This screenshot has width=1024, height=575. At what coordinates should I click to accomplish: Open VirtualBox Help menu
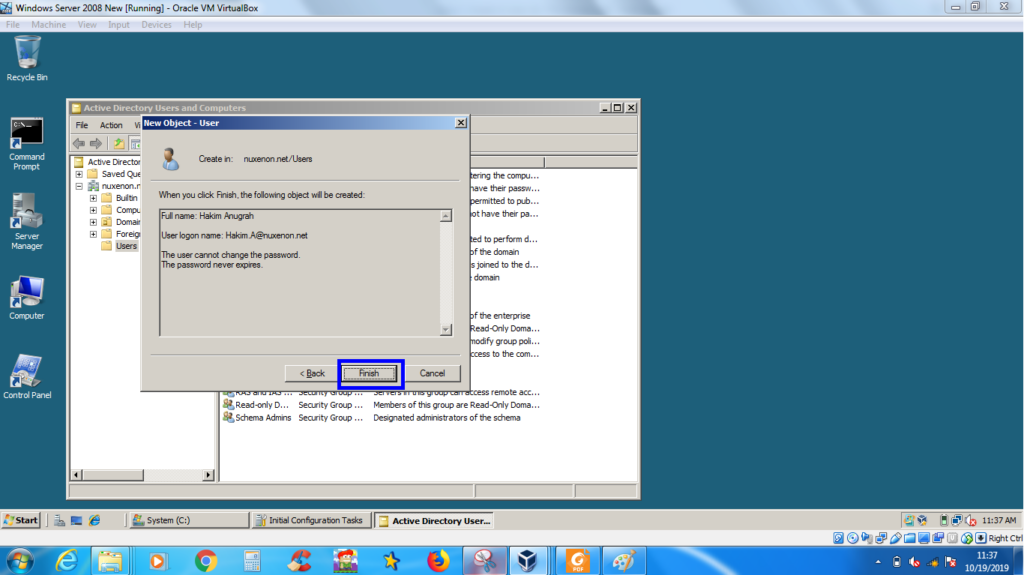[x=193, y=25]
